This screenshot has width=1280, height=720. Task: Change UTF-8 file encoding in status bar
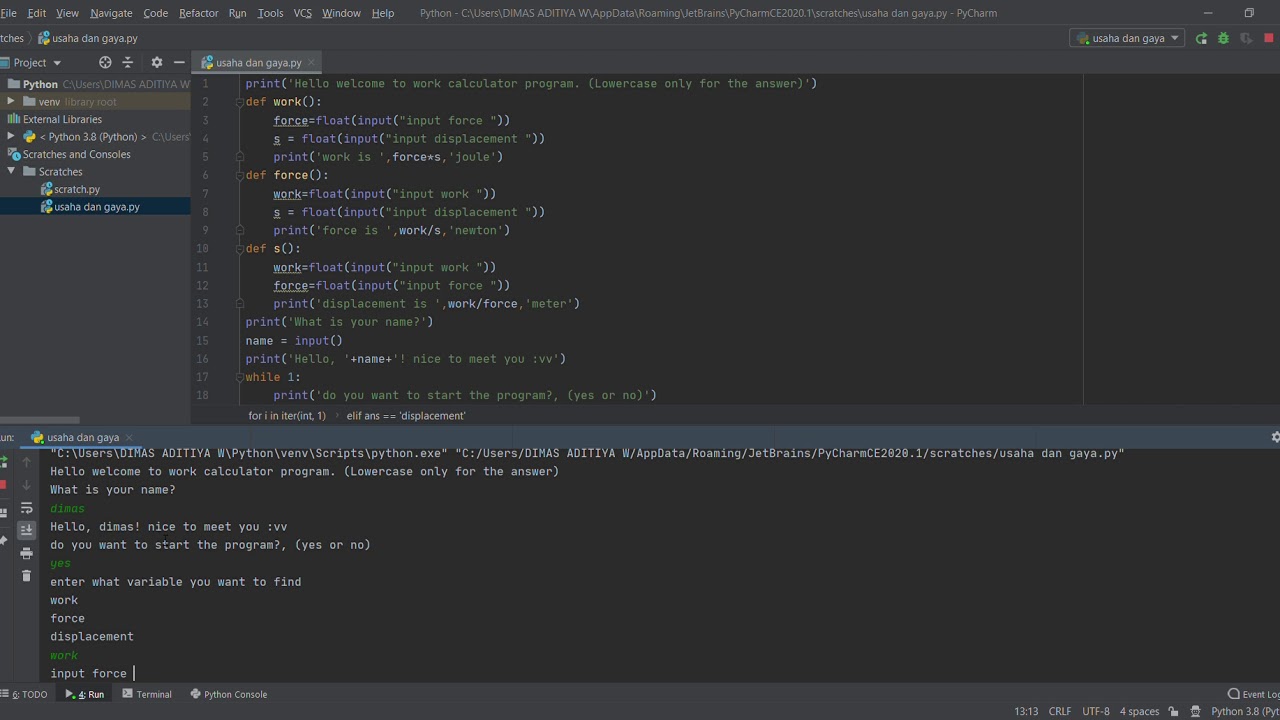1096,712
